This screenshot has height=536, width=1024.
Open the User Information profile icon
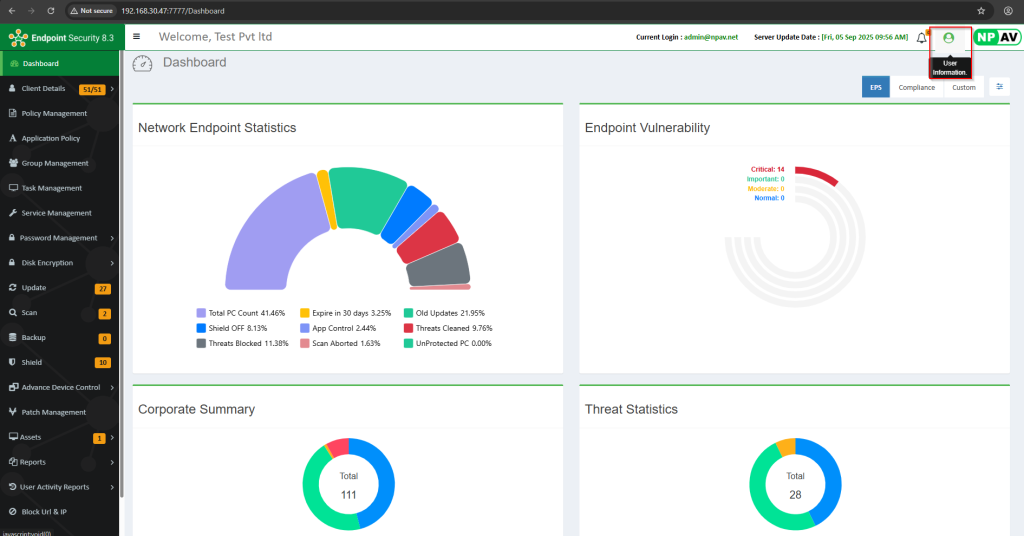(x=949, y=38)
